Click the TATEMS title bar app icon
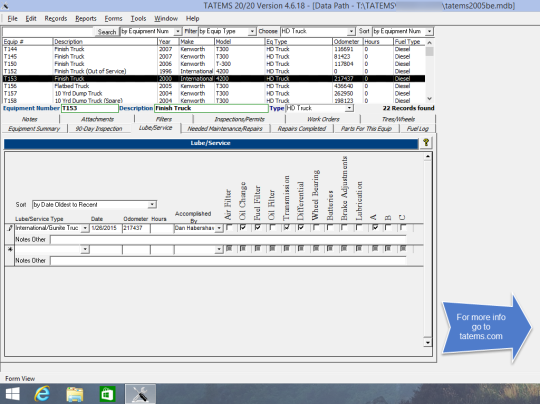540x404 pixels. 6,6
